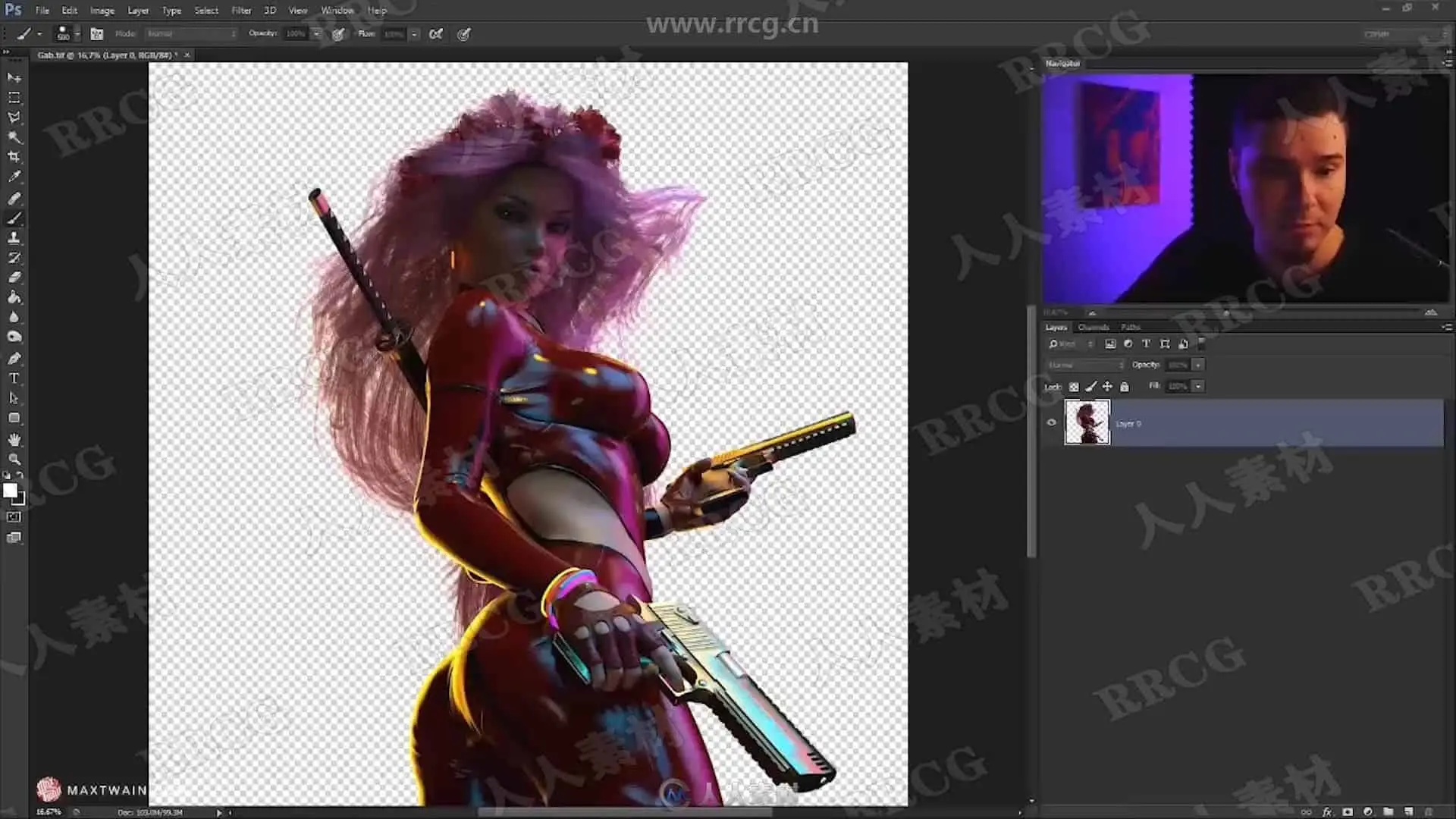The image size is (1456, 819).
Task: Select the Rectangular Marquee tool
Action: point(14,98)
